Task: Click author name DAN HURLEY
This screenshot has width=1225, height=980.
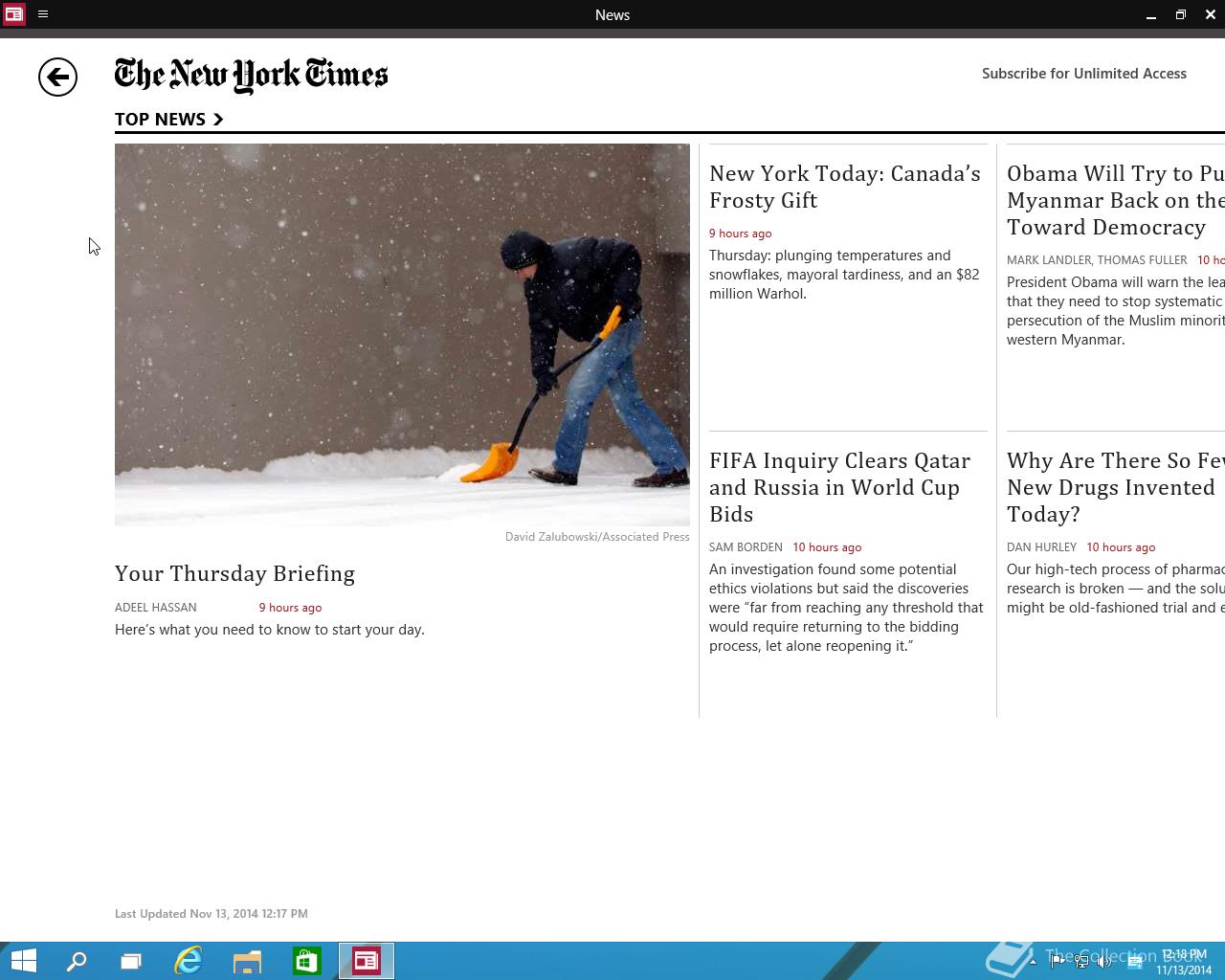Action: coord(1041,547)
